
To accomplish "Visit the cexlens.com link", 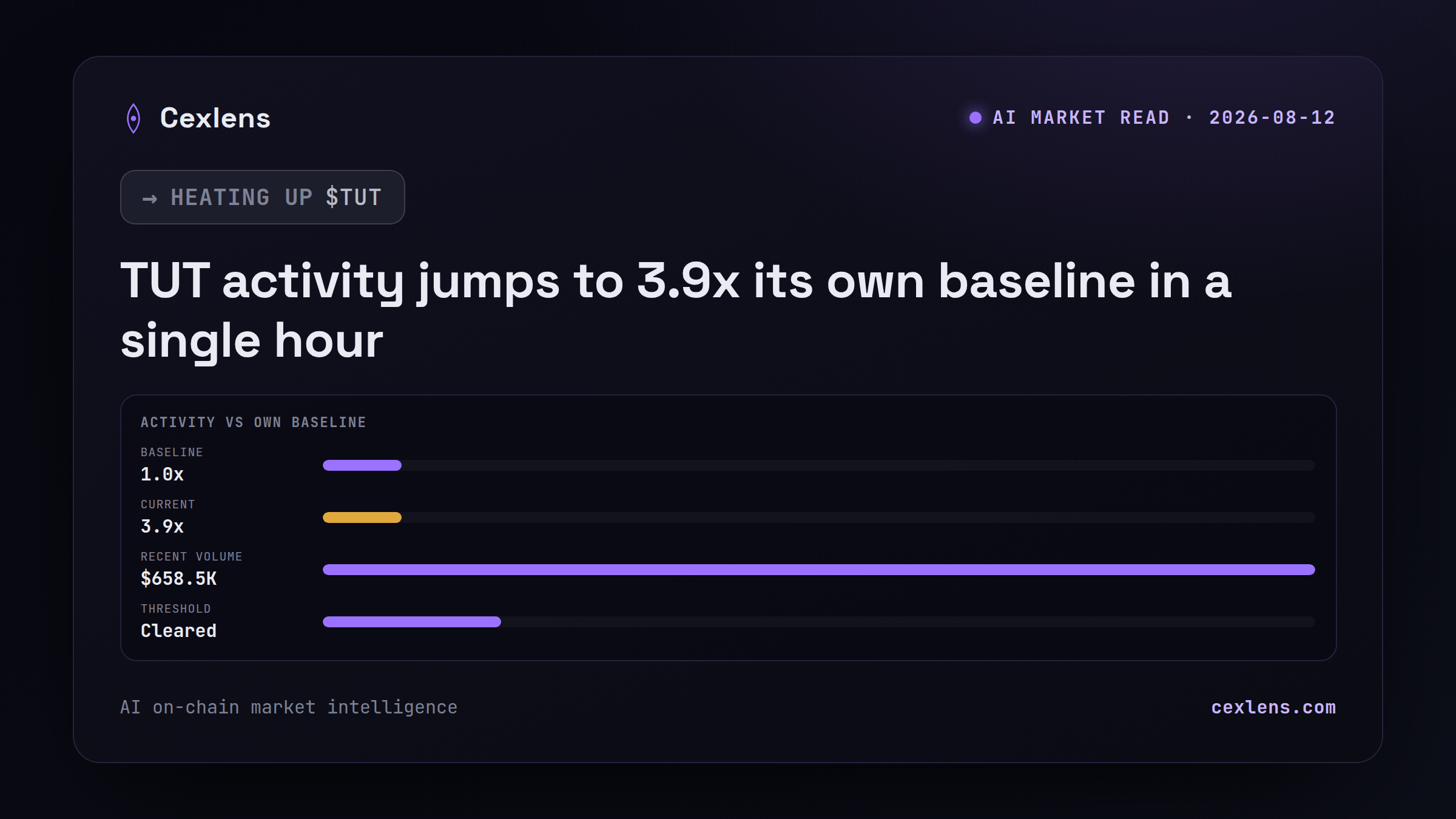I will coord(1273,707).
